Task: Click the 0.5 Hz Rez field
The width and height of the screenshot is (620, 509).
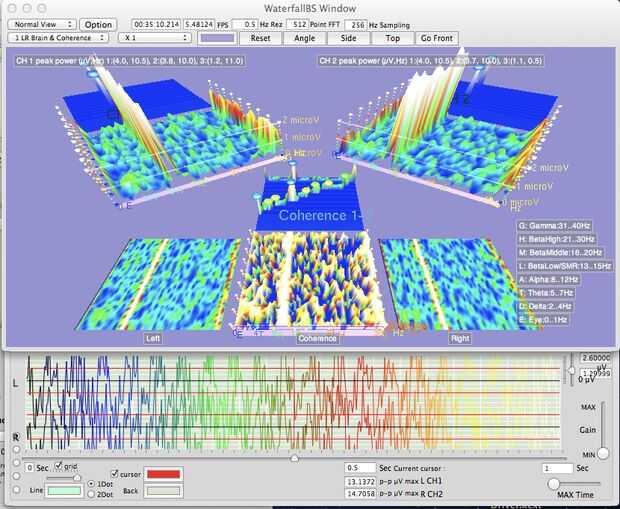Action: pos(245,24)
